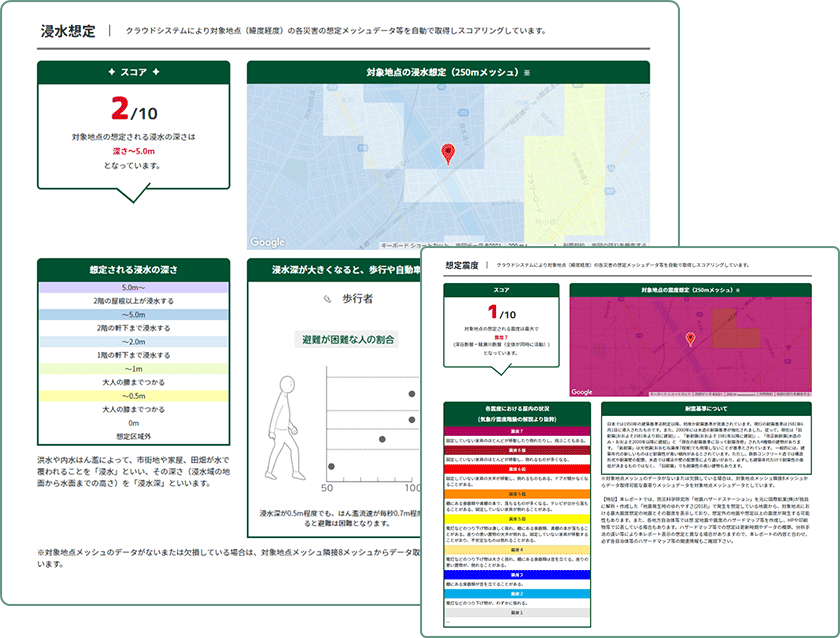Viewport: 840px width, 638px height.
Task: Select the 震度1 grey legend bar
Action: (x=517, y=612)
